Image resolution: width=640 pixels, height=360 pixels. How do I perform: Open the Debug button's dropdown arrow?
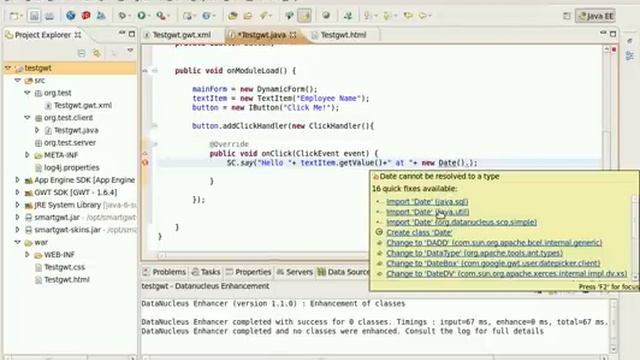coord(129,16)
